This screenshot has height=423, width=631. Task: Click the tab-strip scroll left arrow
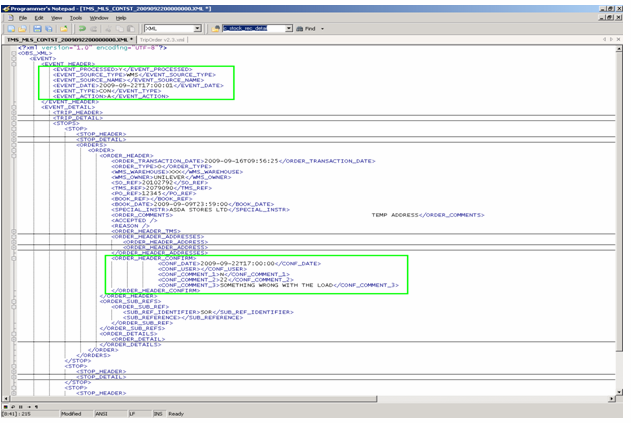click(604, 39)
